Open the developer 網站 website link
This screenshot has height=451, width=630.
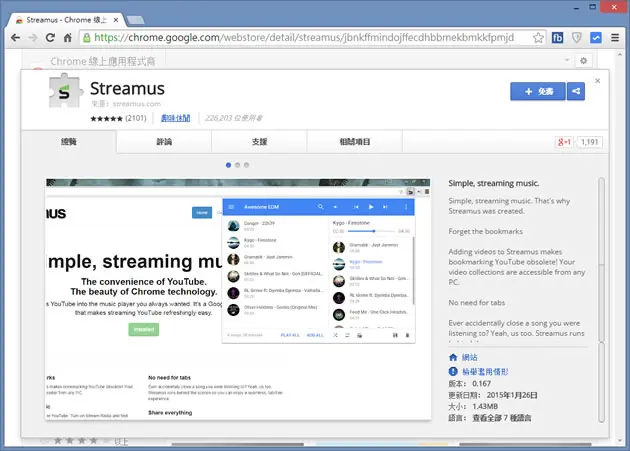click(469, 357)
